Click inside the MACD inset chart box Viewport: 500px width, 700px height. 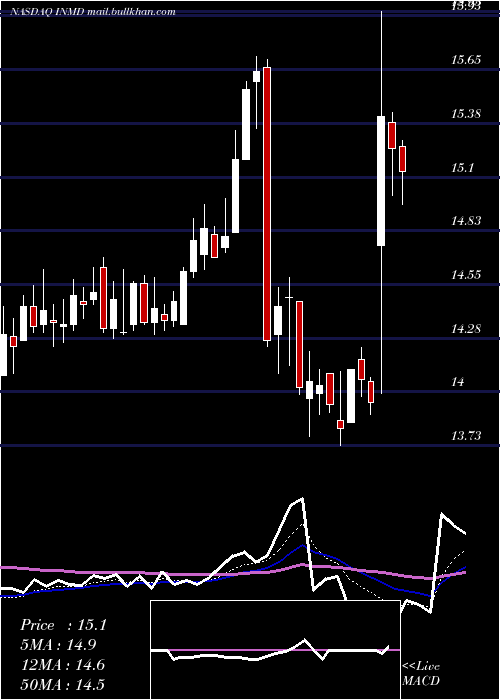[x=275, y=650]
